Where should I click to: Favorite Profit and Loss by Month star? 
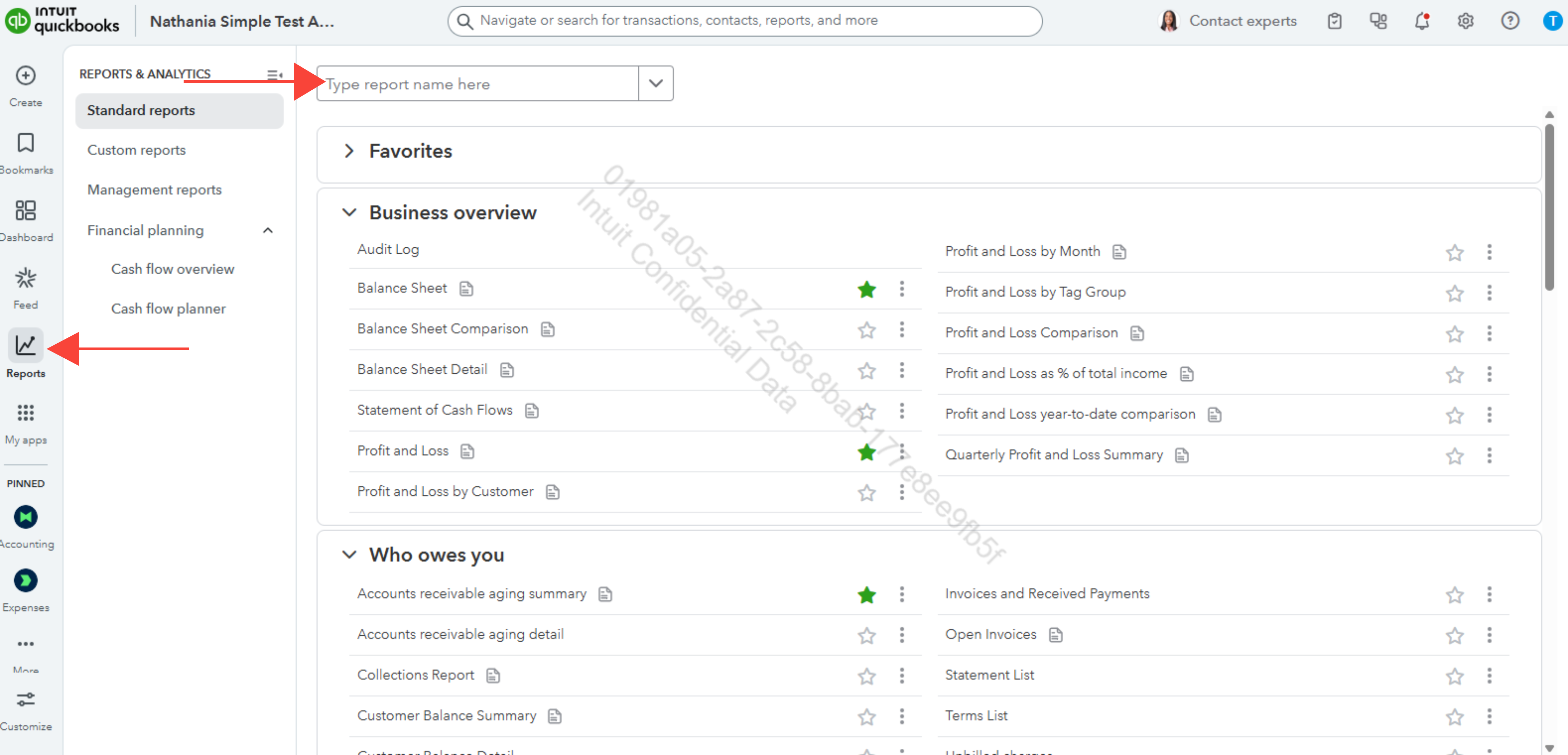click(1455, 253)
